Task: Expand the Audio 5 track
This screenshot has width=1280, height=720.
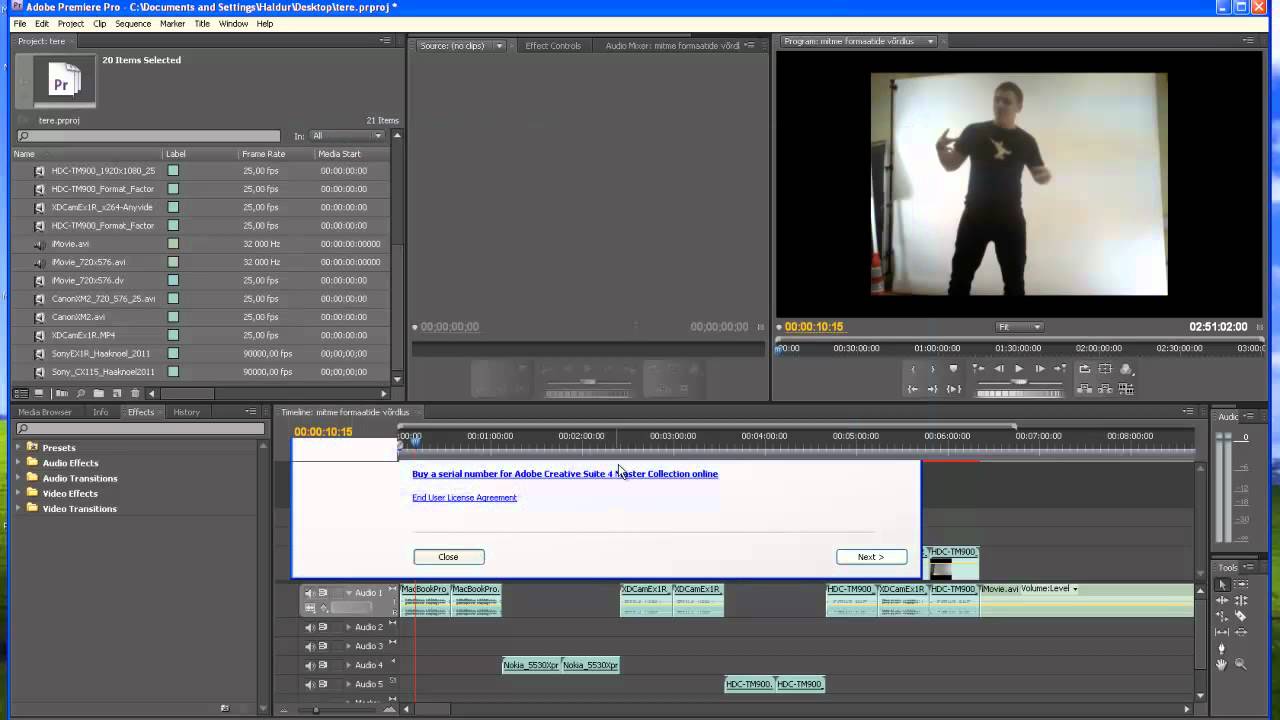Action: 348,684
